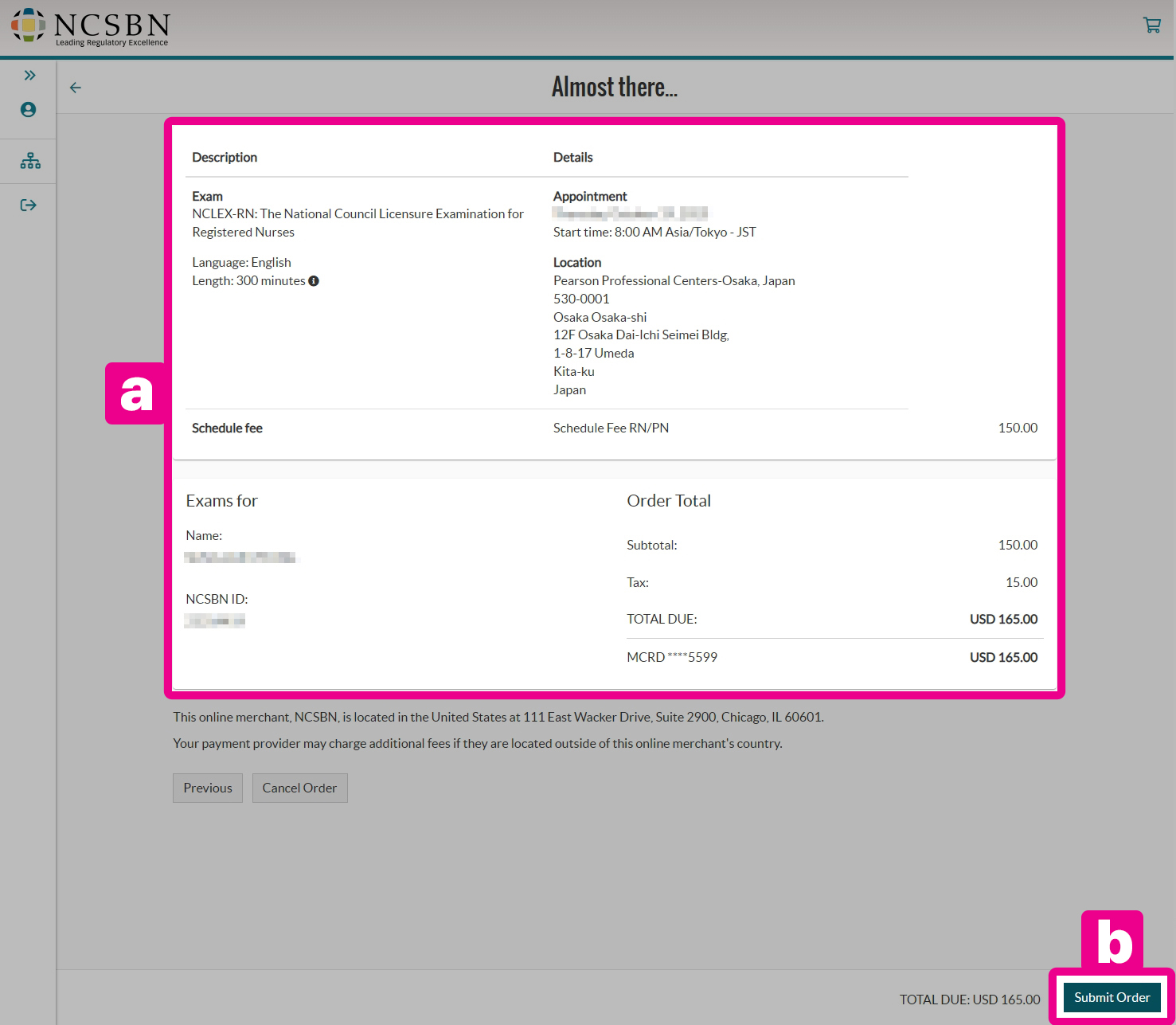Screen dimensions: 1176x1025
Task: Click the 'Order Total' heading
Action: pyautogui.click(x=669, y=501)
